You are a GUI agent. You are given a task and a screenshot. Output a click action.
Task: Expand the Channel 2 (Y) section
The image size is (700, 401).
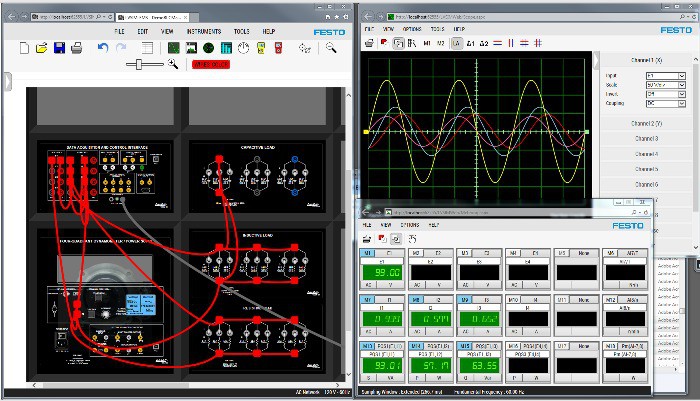pyautogui.click(x=645, y=123)
